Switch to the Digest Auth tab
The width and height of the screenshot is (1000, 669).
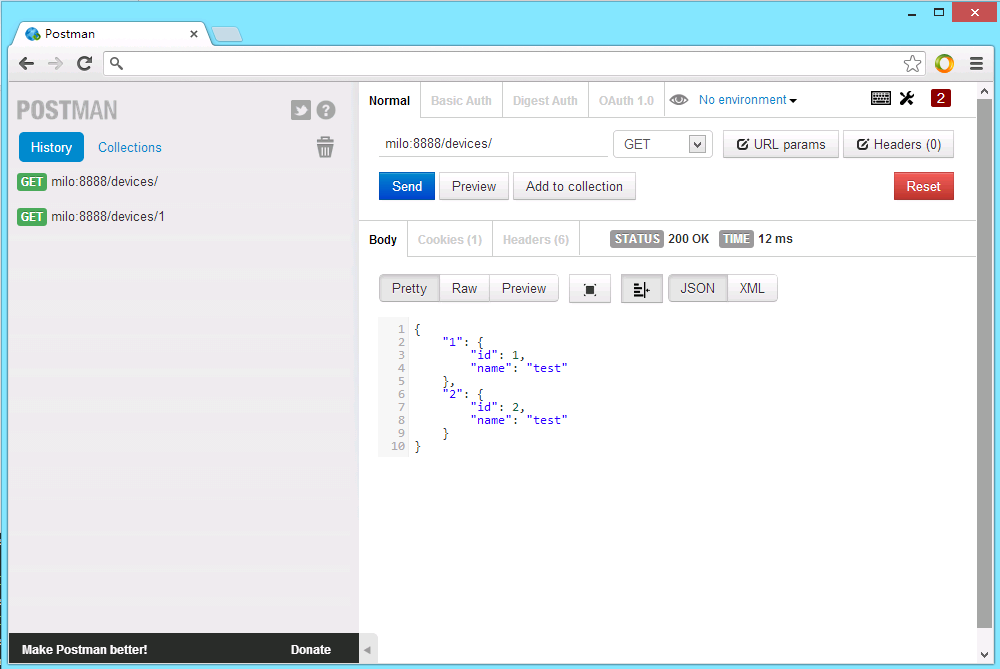pos(545,101)
